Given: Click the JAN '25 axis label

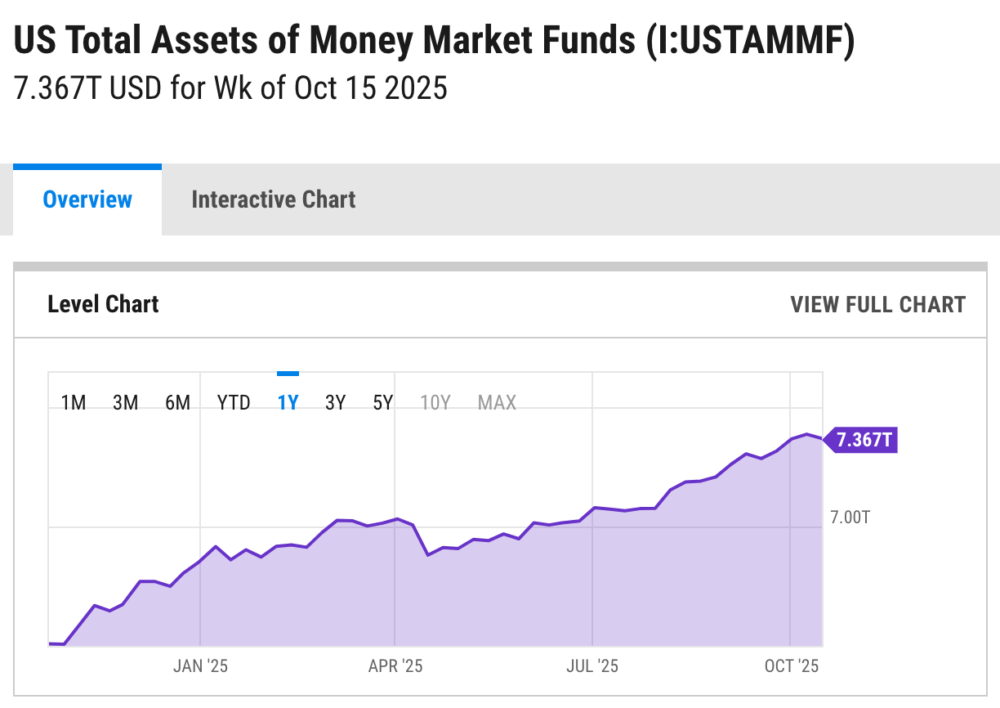Looking at the screenshot, I should [x=201, y=665].
